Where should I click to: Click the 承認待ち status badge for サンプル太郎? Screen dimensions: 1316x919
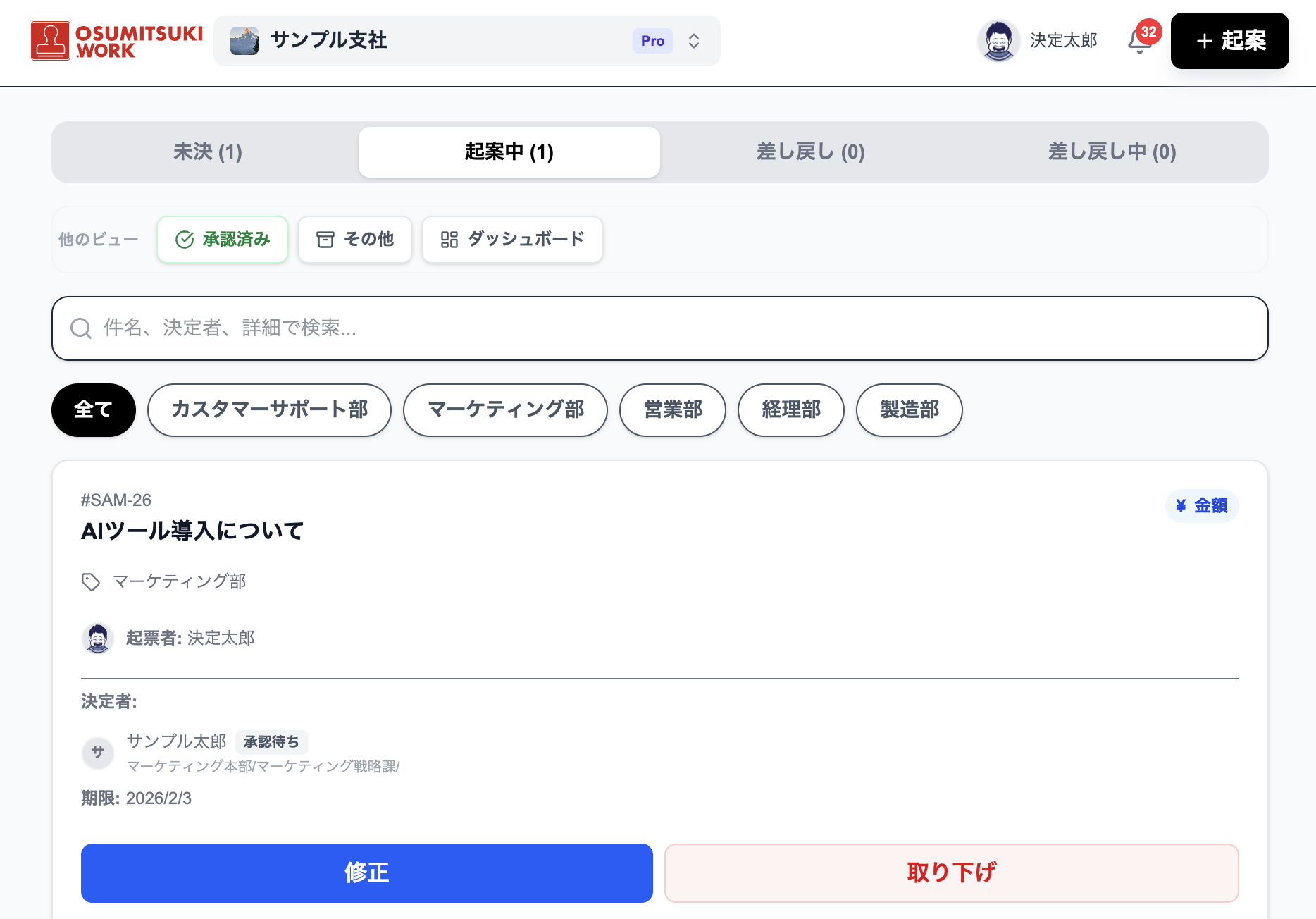pos(272,742)
